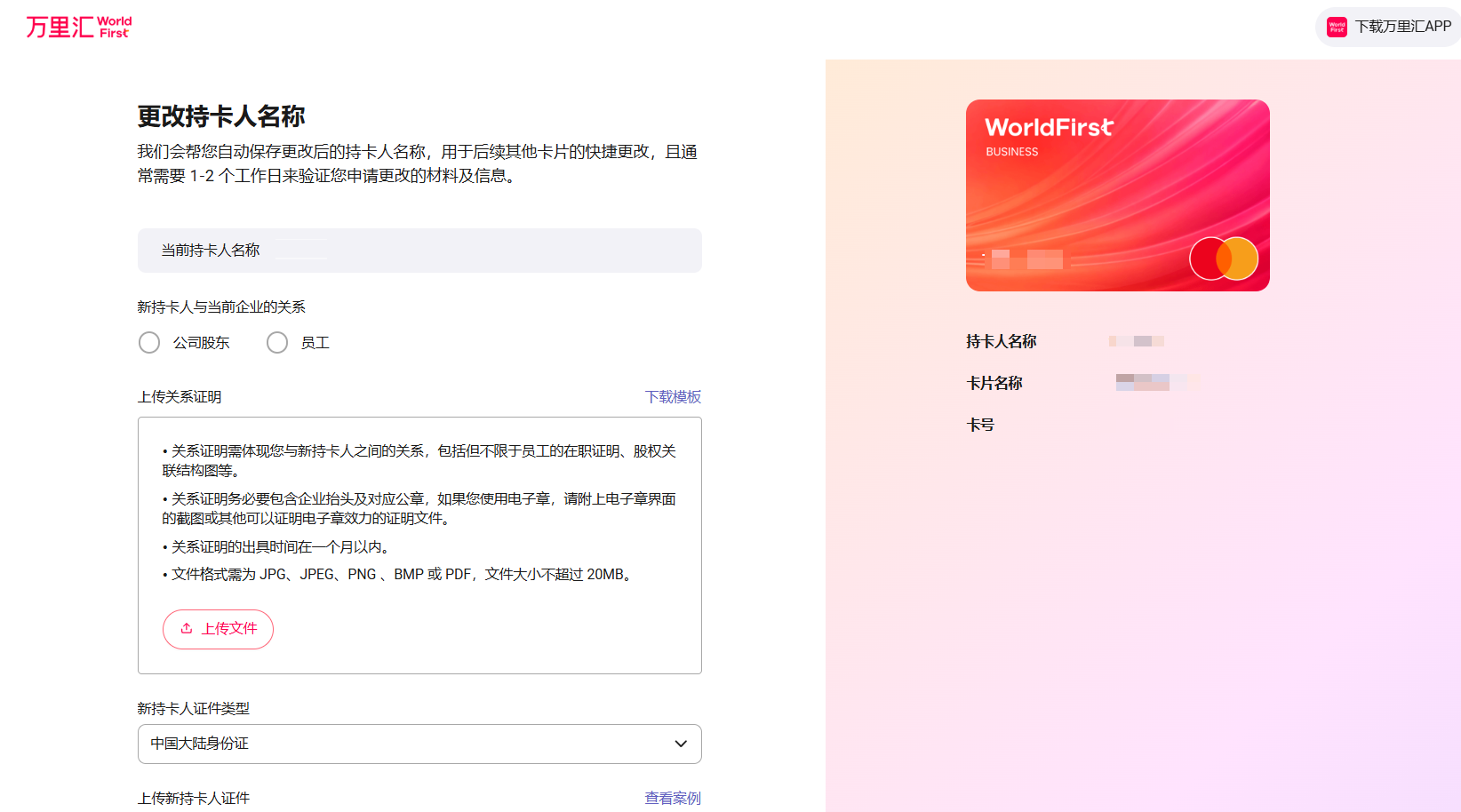The height and width of the screenshot is (812, 1461).
Task: Open 查看案例 example link
Action: click(x=672, y=798)
